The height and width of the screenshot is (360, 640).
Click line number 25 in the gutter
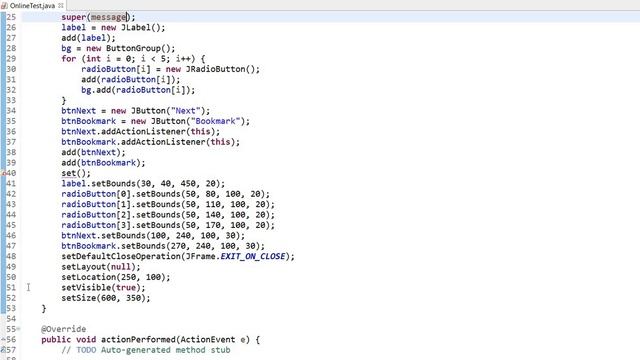[x=11, y=17]
